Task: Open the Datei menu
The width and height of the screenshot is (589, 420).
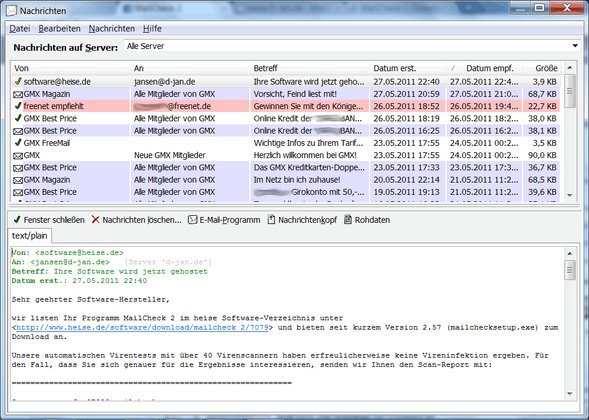Action: [x=20, y=29]
